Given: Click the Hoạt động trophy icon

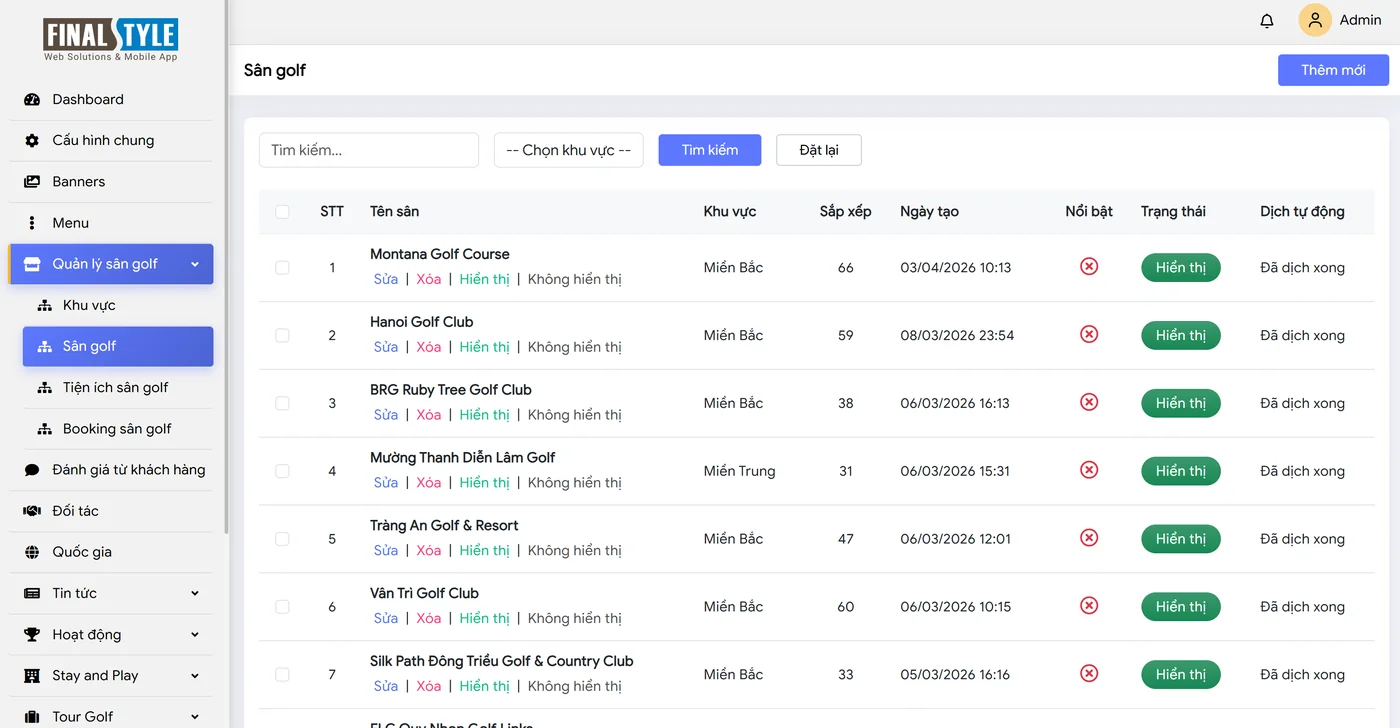Looking at the screenshot, I should [32, 634].
